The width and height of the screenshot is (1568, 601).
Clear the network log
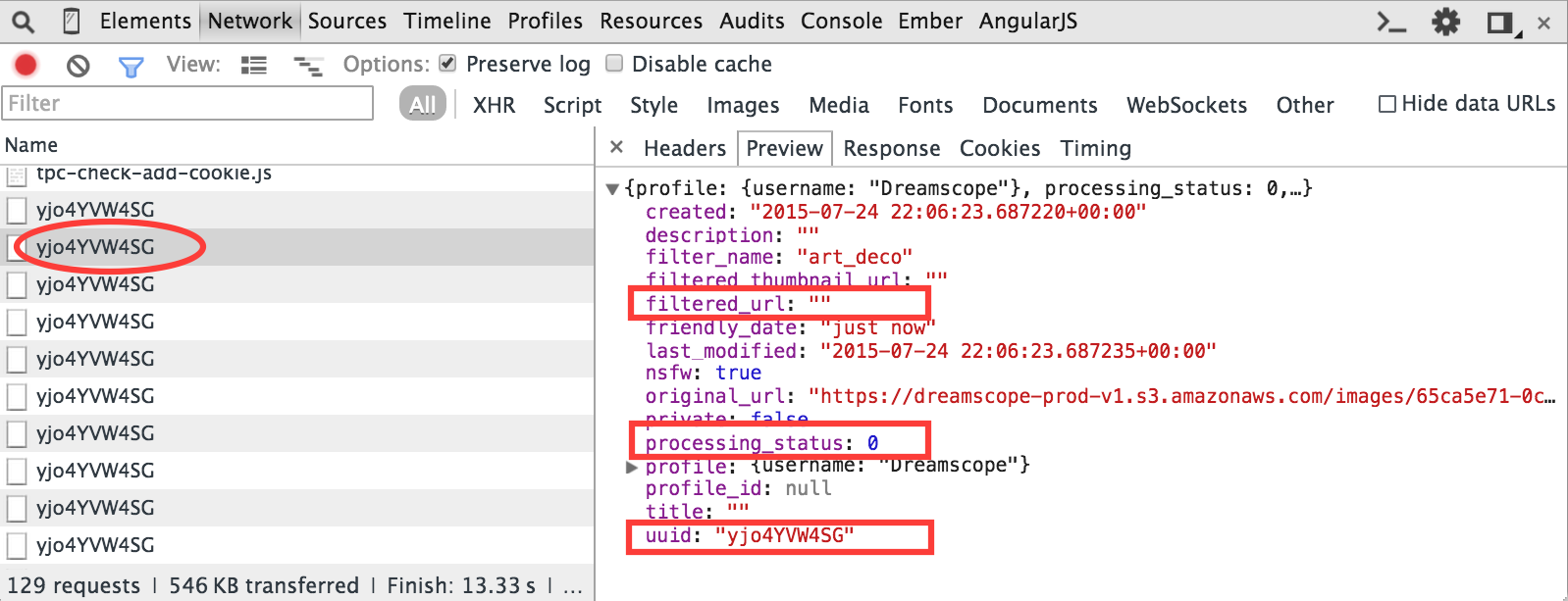(x=78, y=66)
